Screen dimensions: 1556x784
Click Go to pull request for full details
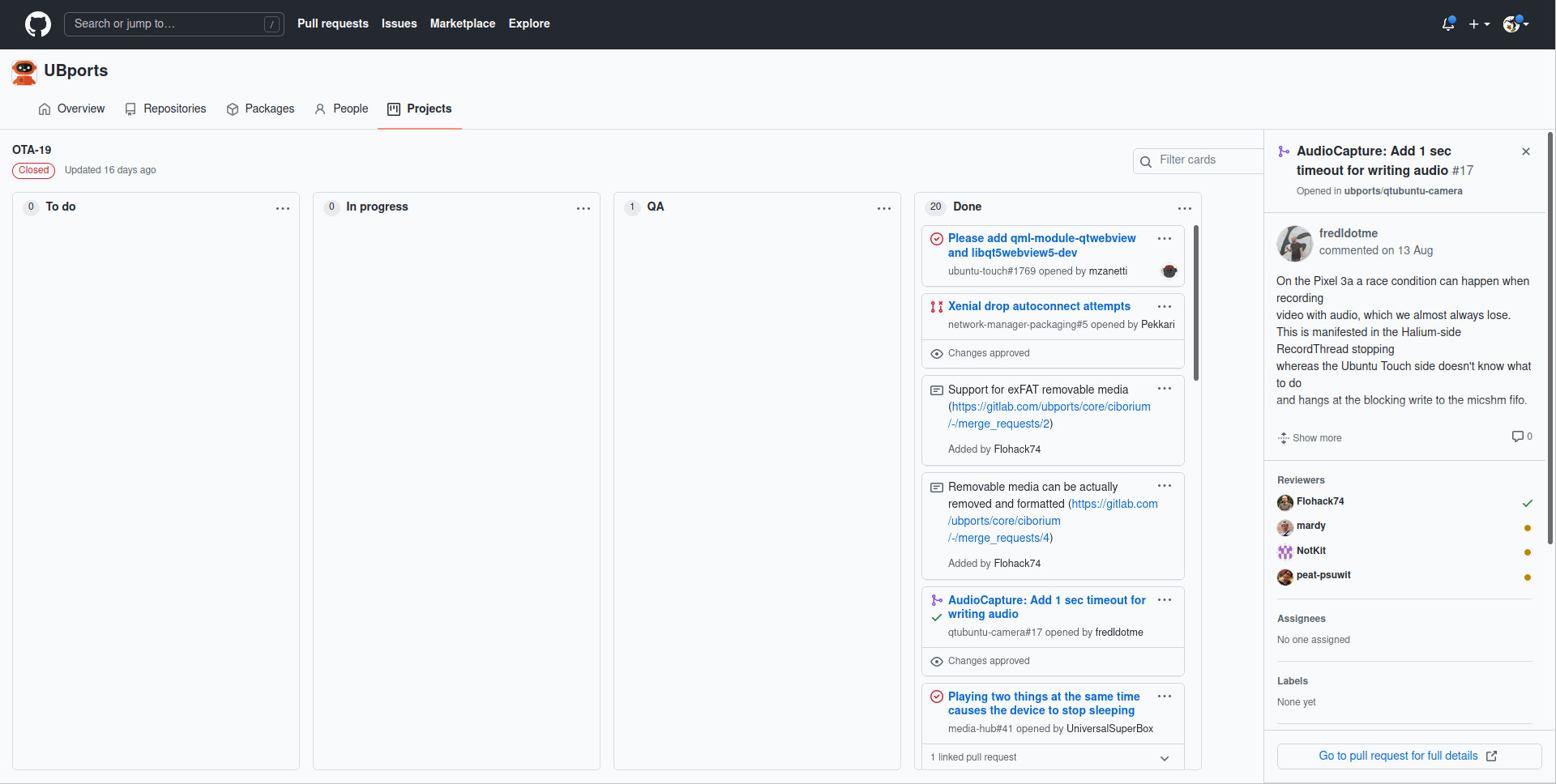click(1409, 756)
